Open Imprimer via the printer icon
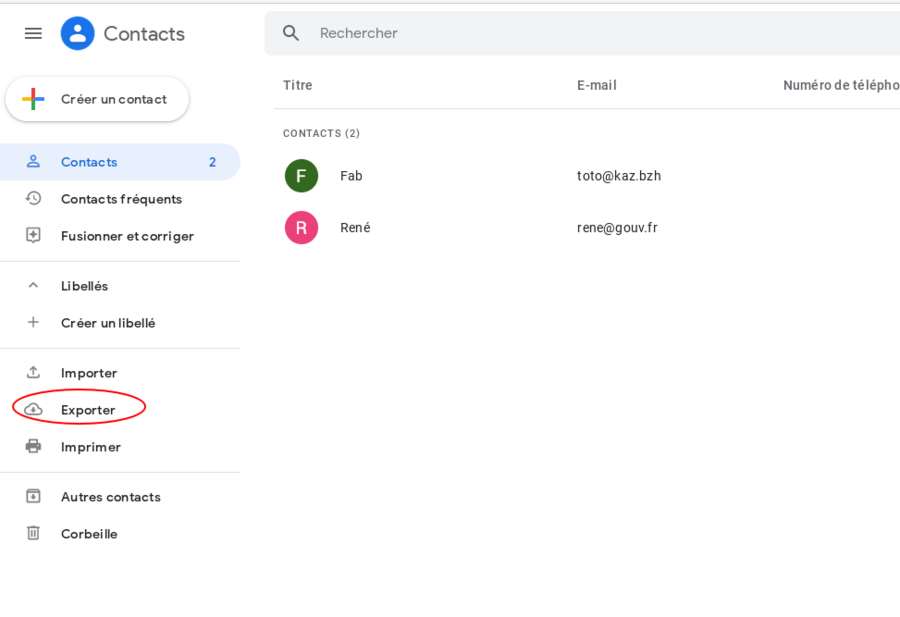The image size is (900, 617). click(x=33, y=446)
